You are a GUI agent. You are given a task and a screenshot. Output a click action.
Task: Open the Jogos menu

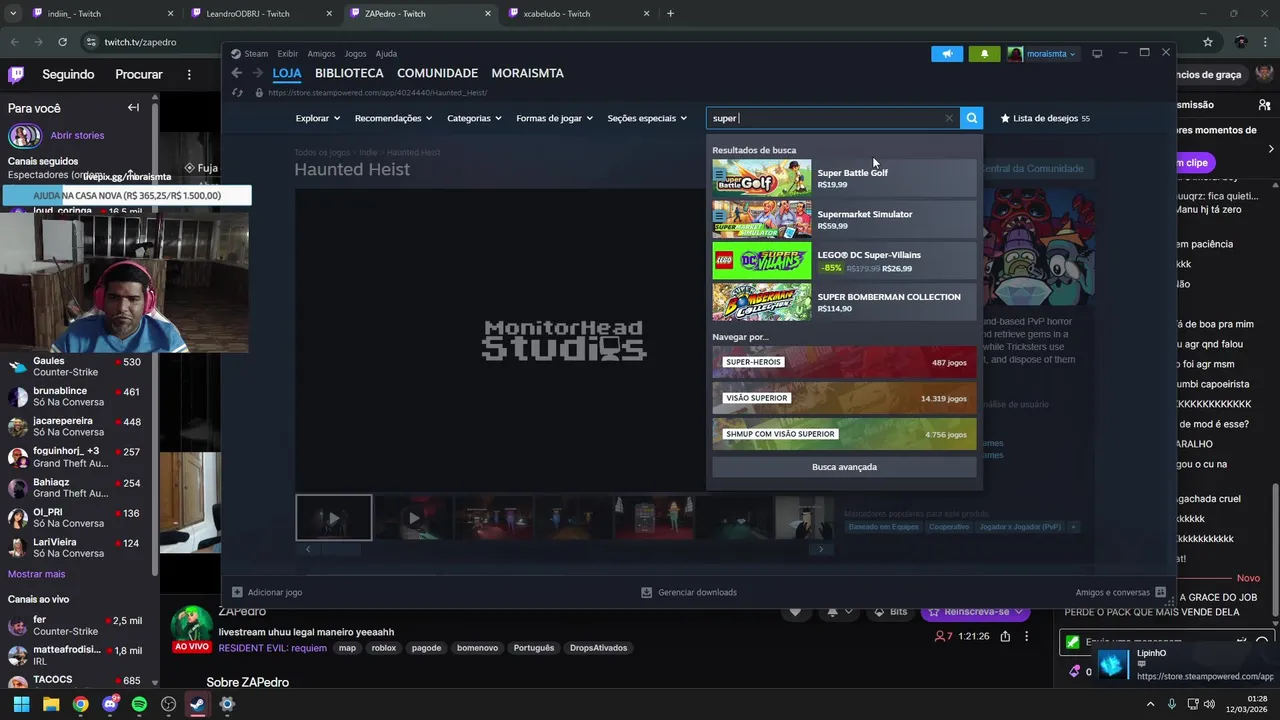355,54
